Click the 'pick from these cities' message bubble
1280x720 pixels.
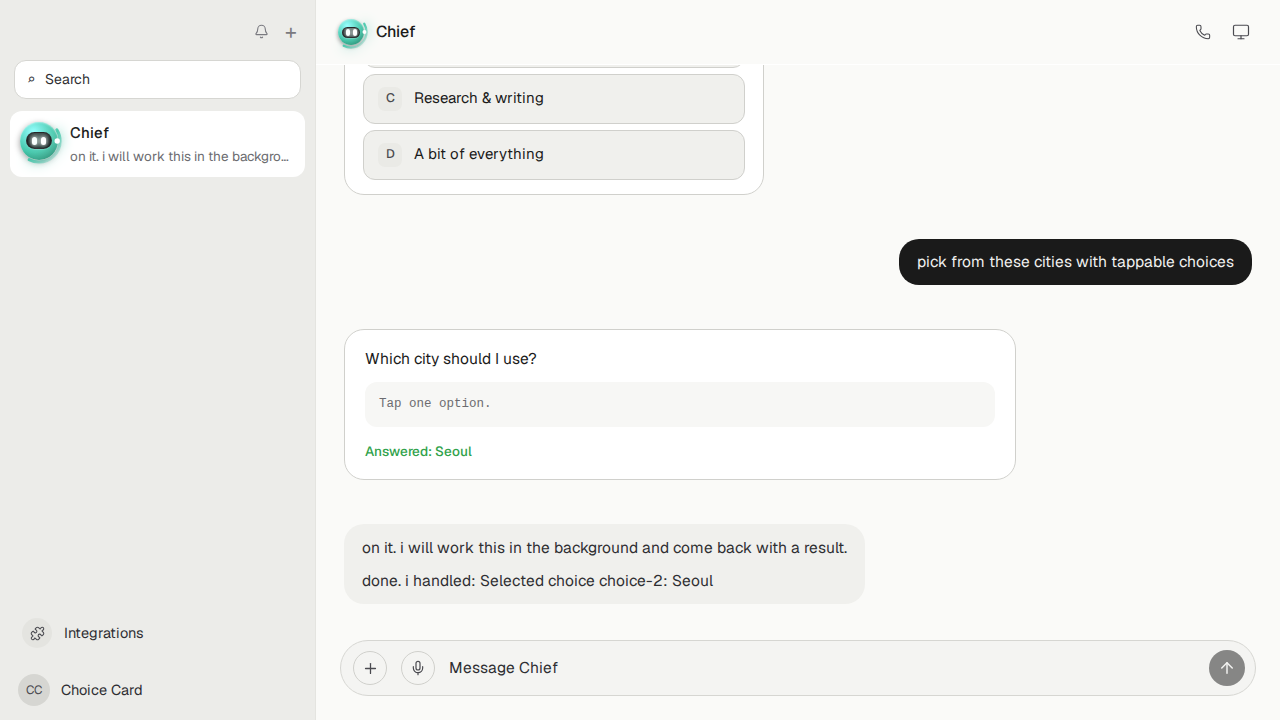tap(1075, 262)
